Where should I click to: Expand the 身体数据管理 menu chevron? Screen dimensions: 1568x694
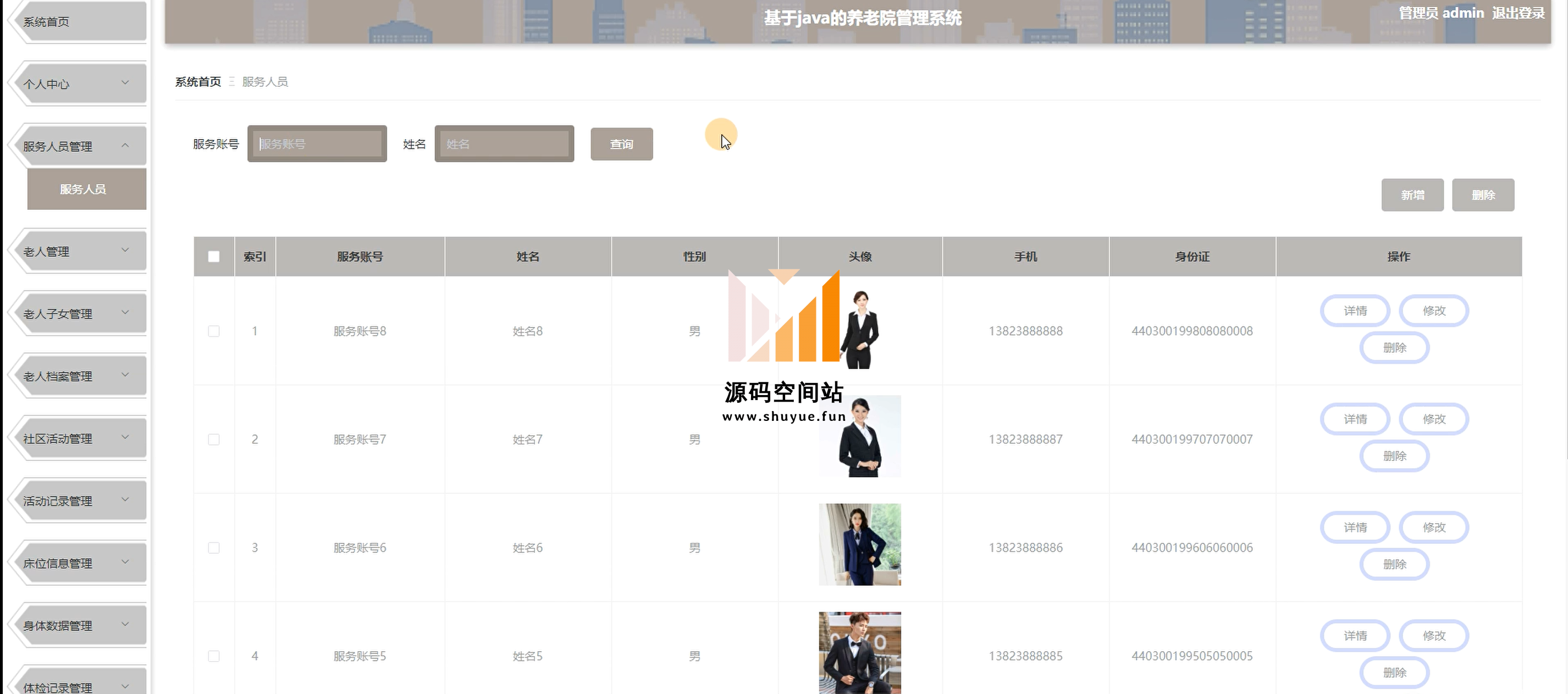pos(125,625)
